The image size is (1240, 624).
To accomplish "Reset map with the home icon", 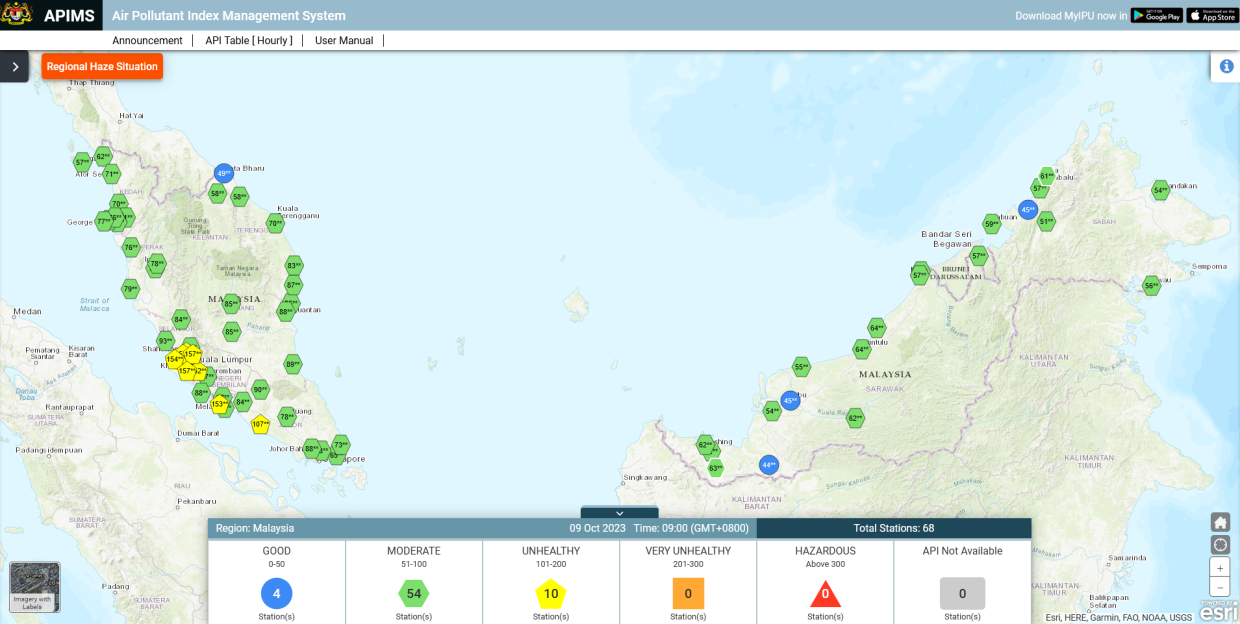I will 1220,522.
